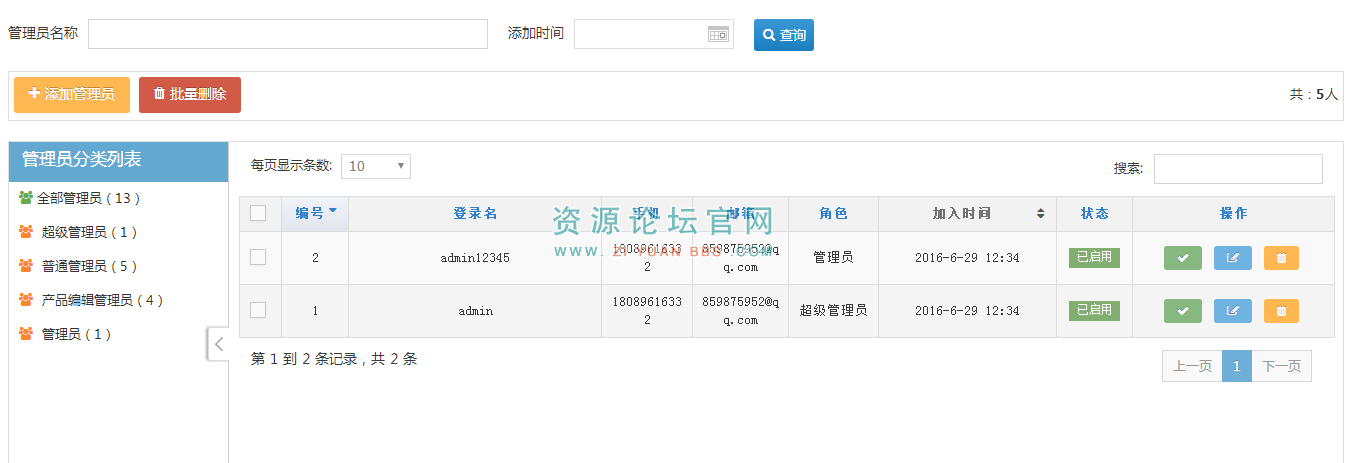Click the green enable checkmark for admin12345
1355x463 pixels.
(1183, 258)
